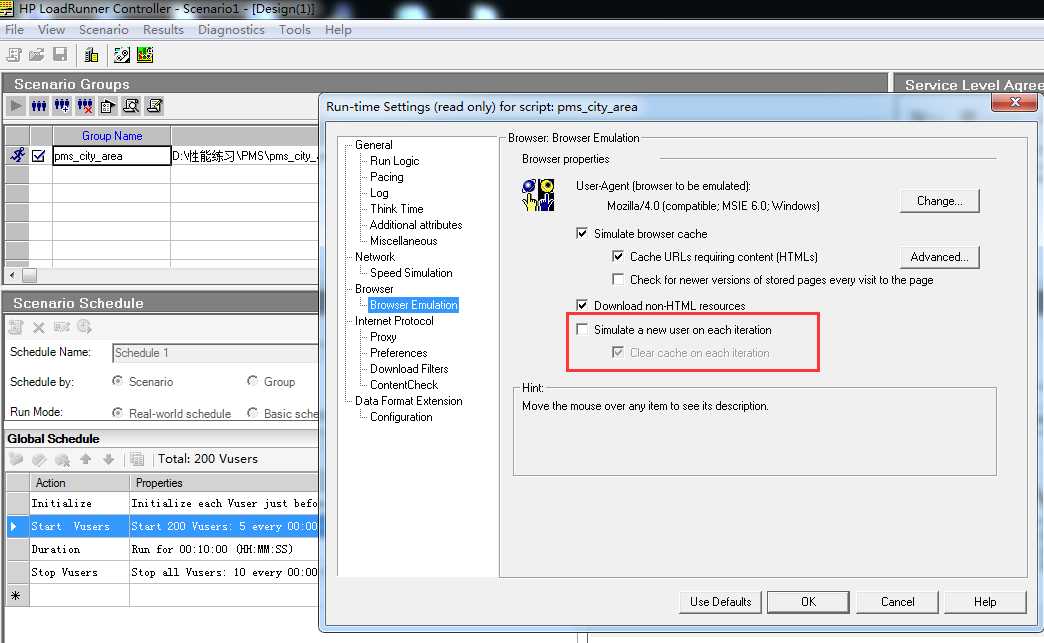Click the Run-Time Settings icon in Scenario Groups
Image resolution: width=1044 pixels, height=643 pixels.
pyautogui.click(x=108, y=106)
